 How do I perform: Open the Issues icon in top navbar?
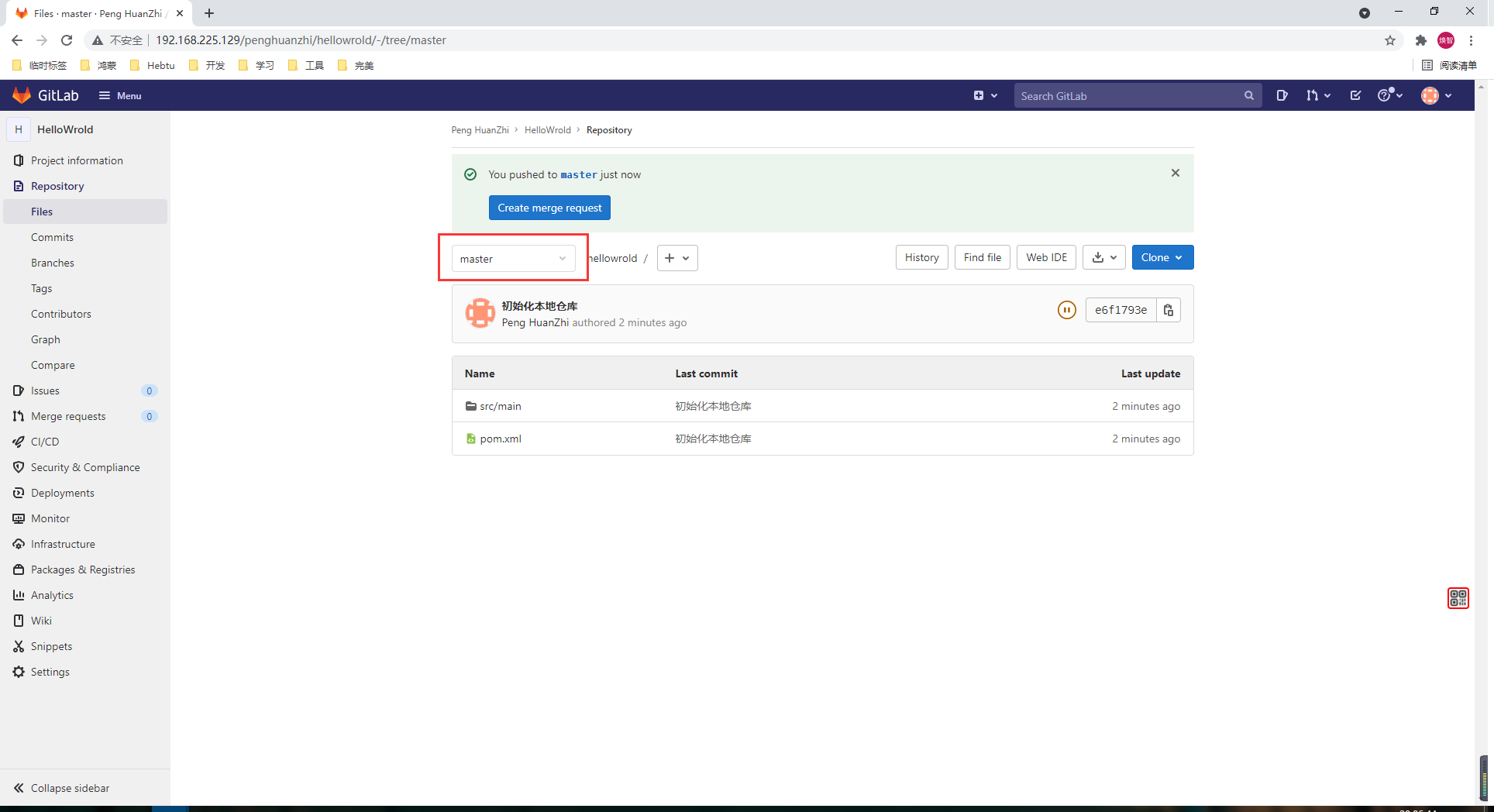pos(1282,95)
